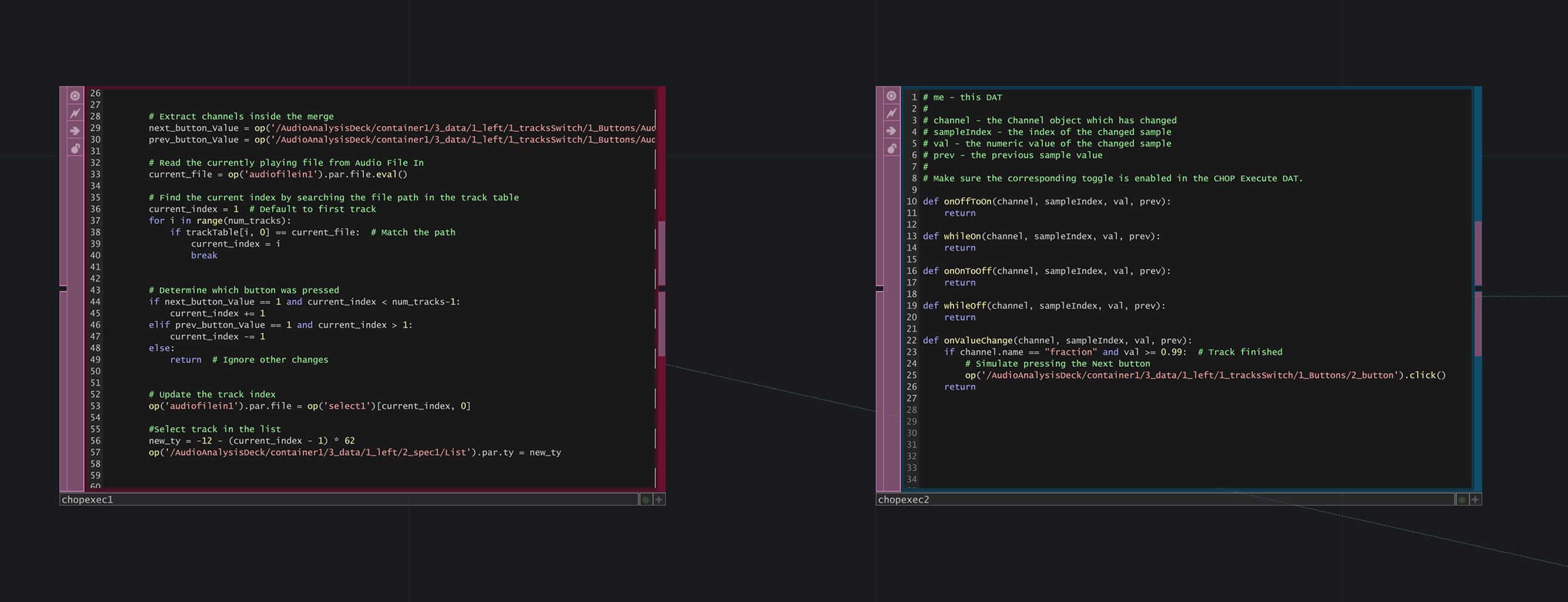Click the 'next_button_value' assignment on line 29
The image size is (1568, 602).
401,128
